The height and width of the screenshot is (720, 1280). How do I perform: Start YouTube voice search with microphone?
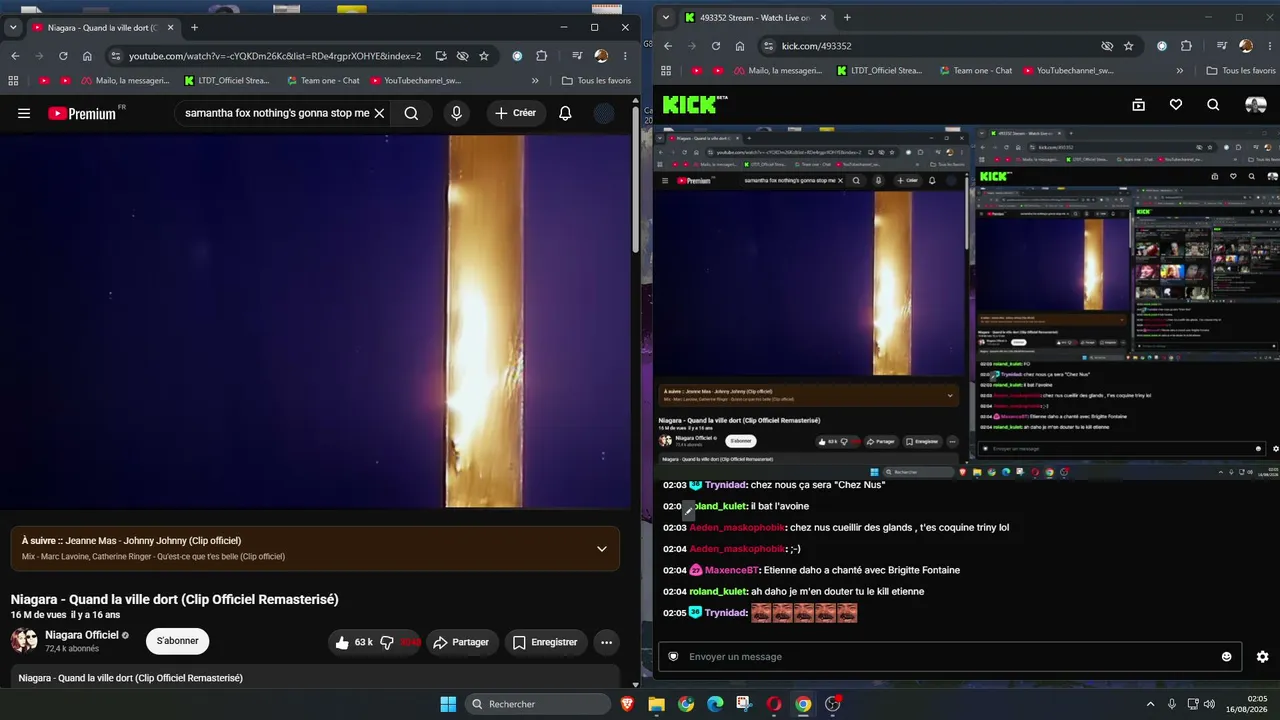pos(457,113)
